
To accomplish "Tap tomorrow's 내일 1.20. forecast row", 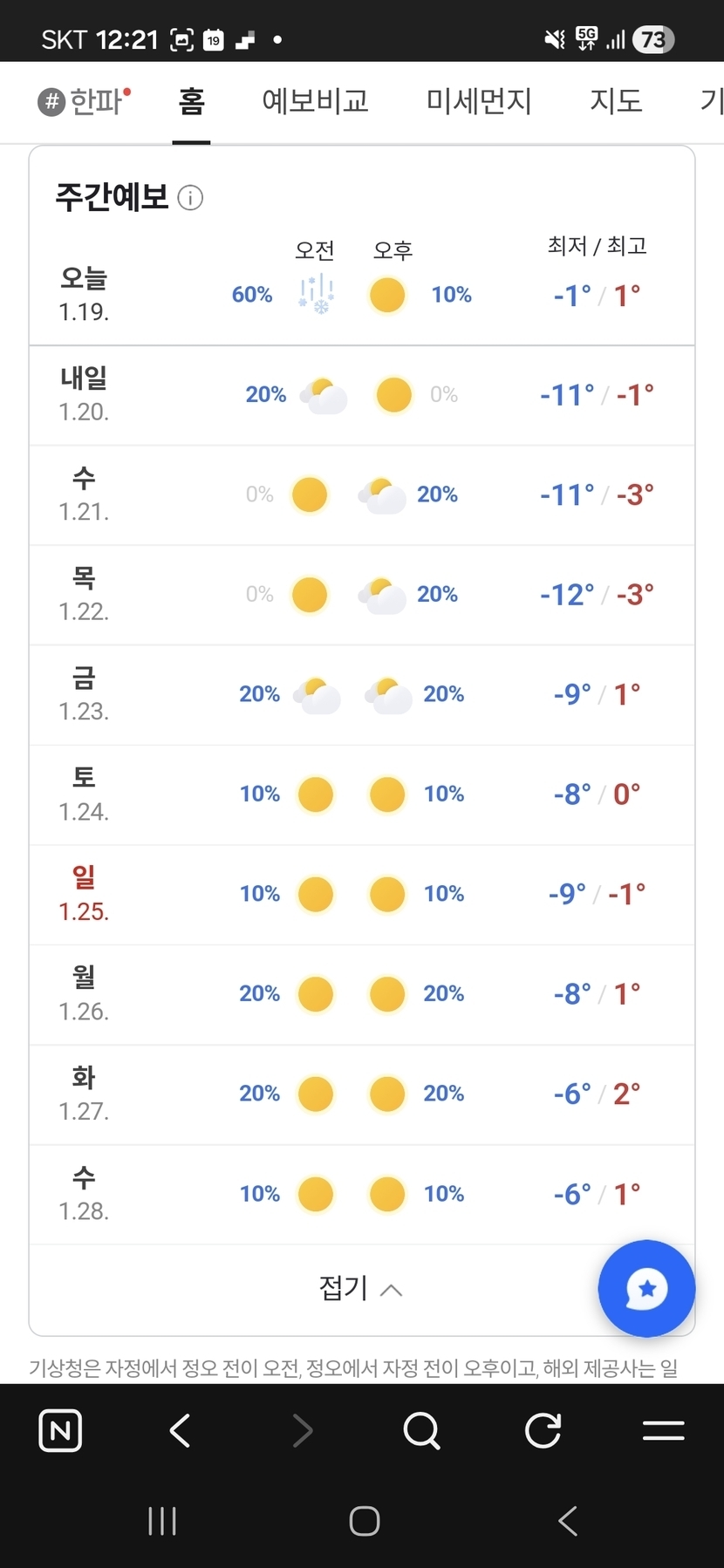I will (362, 395).
